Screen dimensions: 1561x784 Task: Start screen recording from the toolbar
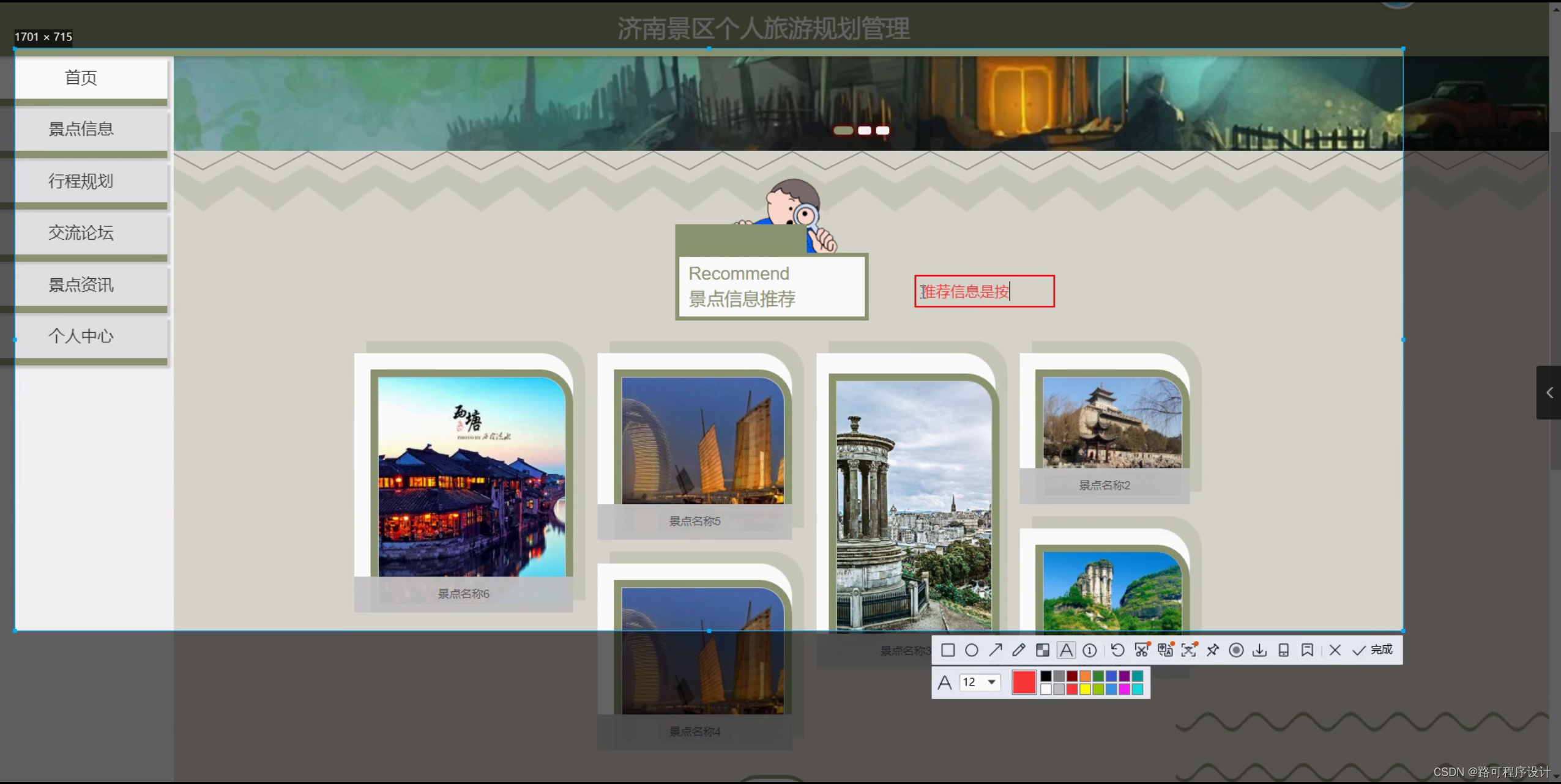[1236, 650]
